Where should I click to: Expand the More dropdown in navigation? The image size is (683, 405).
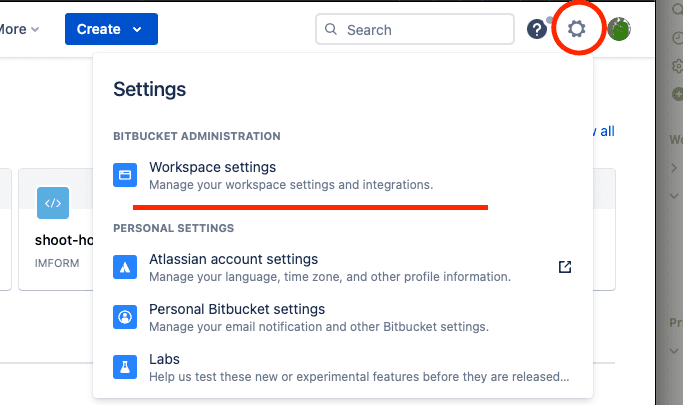pos(20,29)
